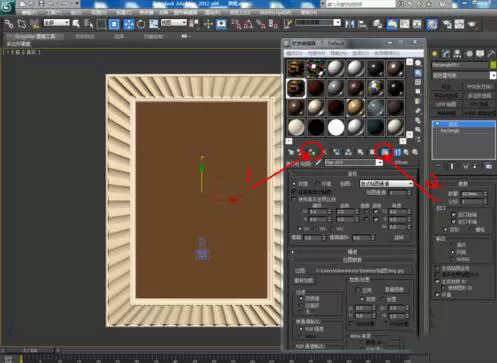Open the Graphite Modeling Tools tab
The height and width of the screenshot is (363, 497).
(35, 36)
